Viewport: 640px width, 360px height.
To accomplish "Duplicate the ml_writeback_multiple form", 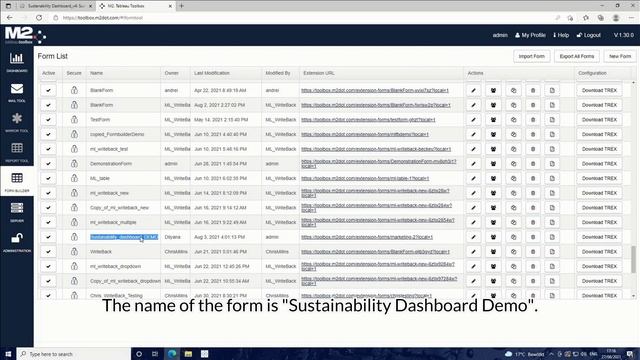I will 513,222.
